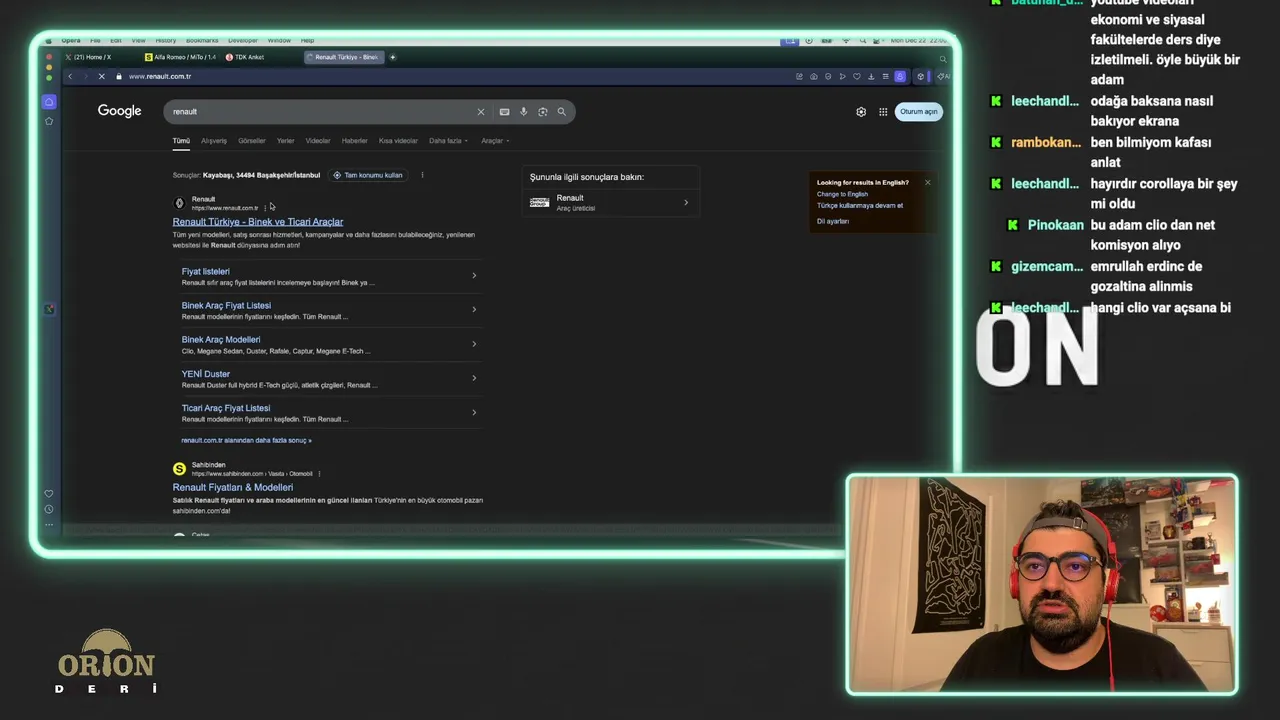Close the 'Looking for results in English?' box
Screen dimensions: 1280x720
point(927,182)
